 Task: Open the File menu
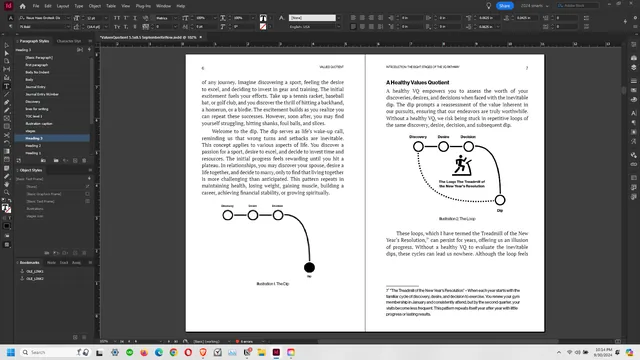point(36,6)
